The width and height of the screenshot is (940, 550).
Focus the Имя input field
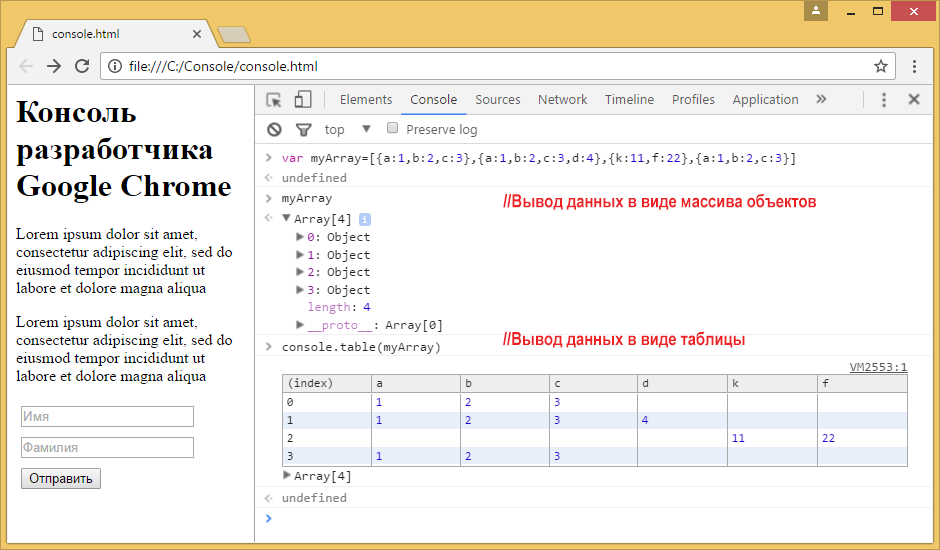coord(107,416)
